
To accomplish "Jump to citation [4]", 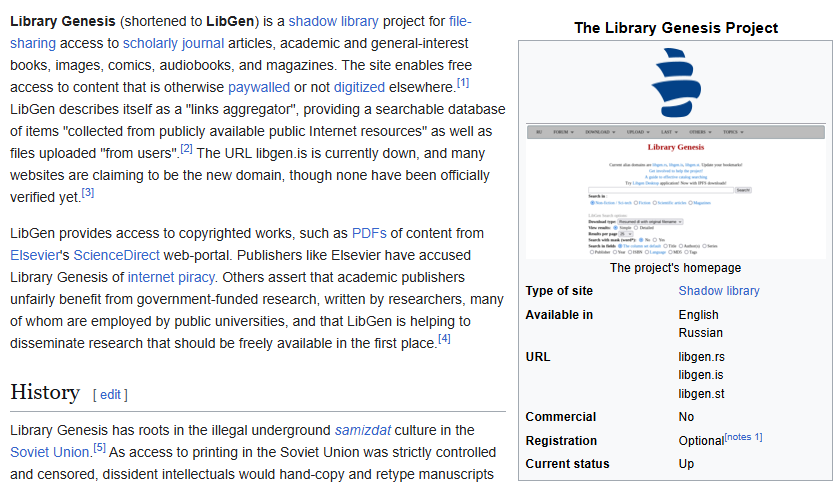I will coord(444,339).
